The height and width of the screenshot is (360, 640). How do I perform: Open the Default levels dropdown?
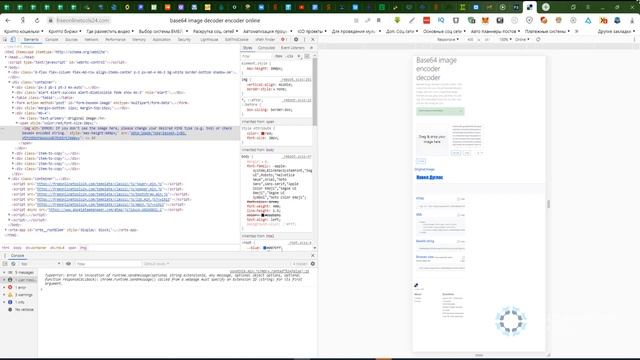[x=156, y=264]
